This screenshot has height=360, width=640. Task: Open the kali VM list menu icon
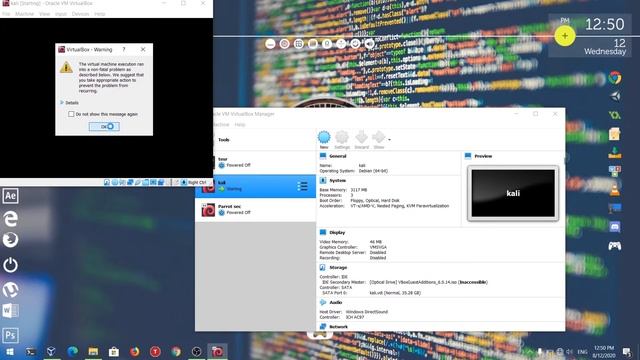pyautogui.click(x=302, y=187)
